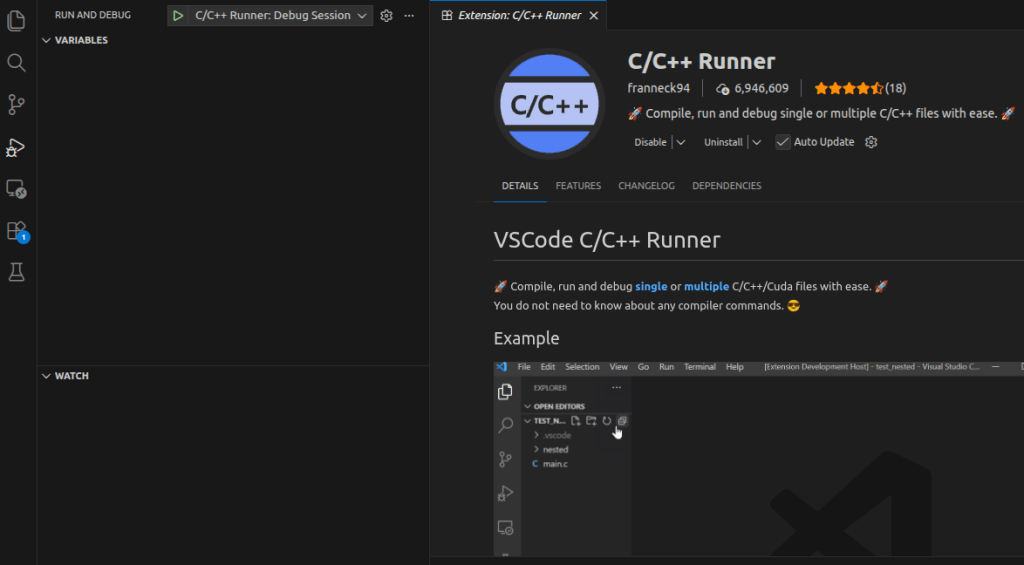The width and height of the screenshot is (1024, 565).
Task: Close the Extension: C/C++ Runner tab
Action: pyautogui.click(x=594, y=16)
